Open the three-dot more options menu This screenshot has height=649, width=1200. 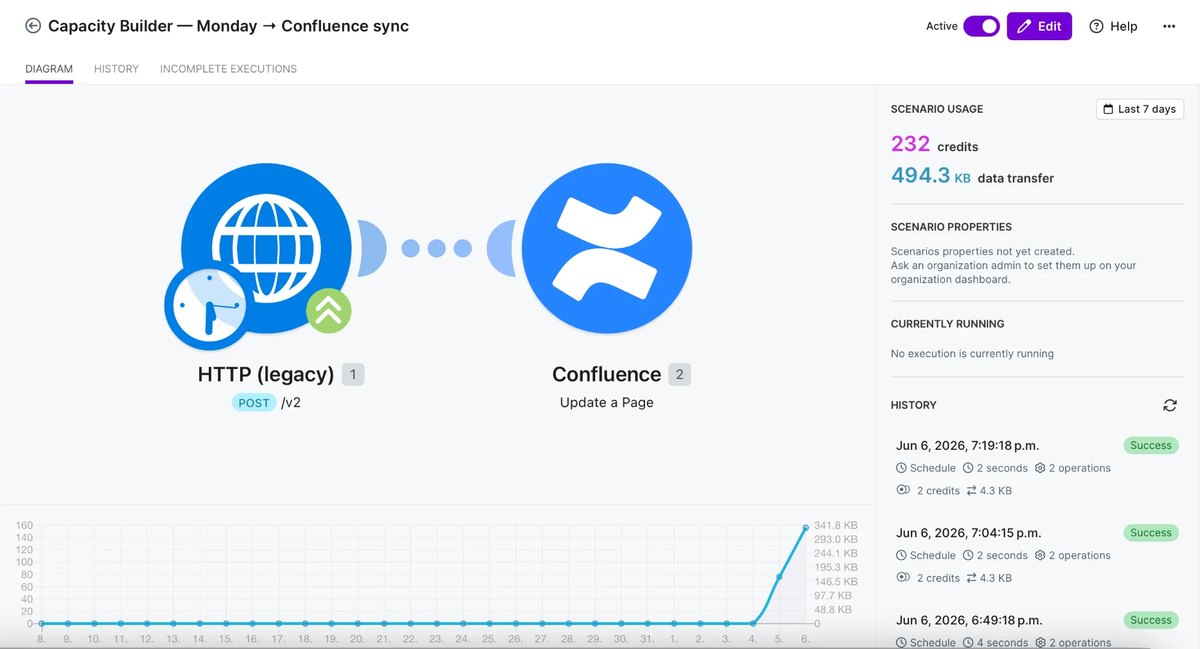click(1169, 26)
